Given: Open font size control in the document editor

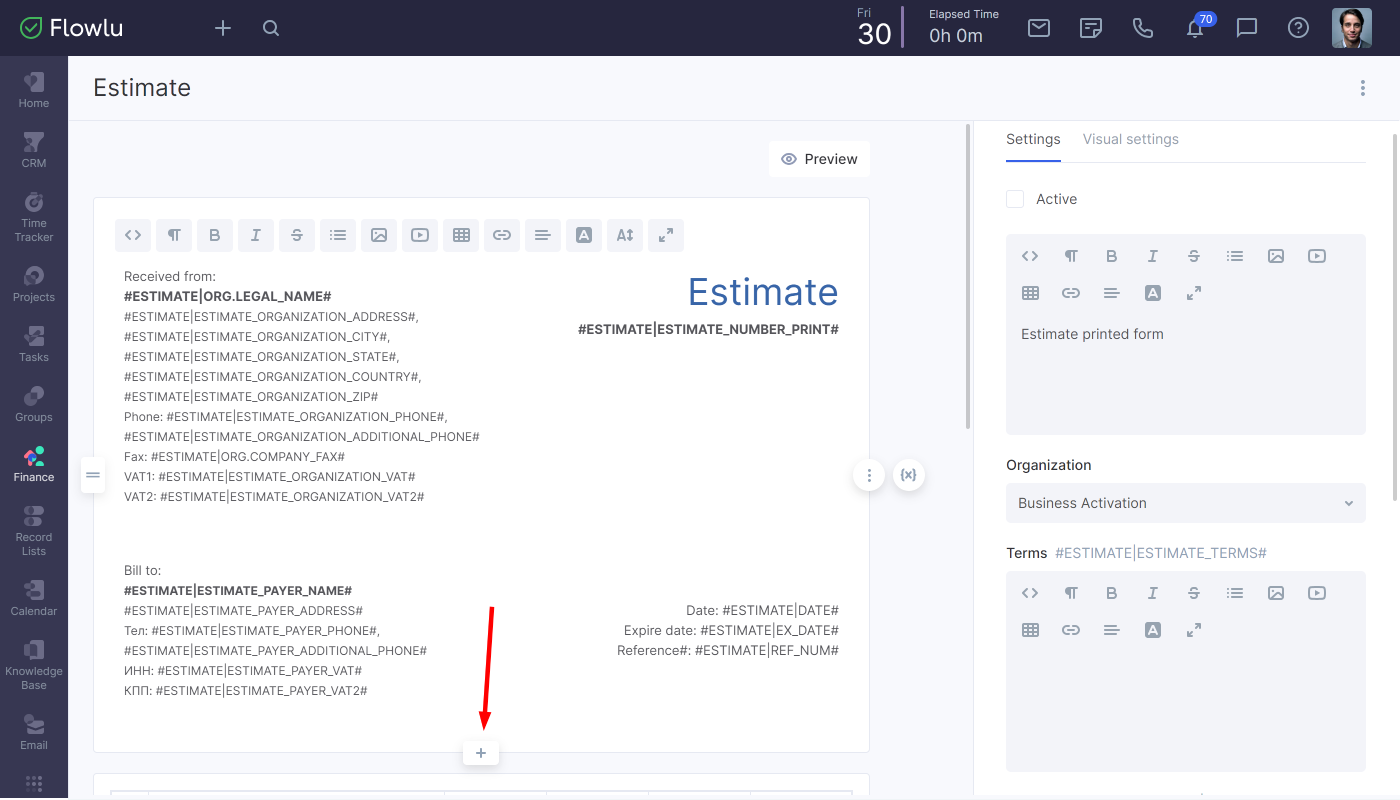Looking at the screenshot, I should click(624, 235).
